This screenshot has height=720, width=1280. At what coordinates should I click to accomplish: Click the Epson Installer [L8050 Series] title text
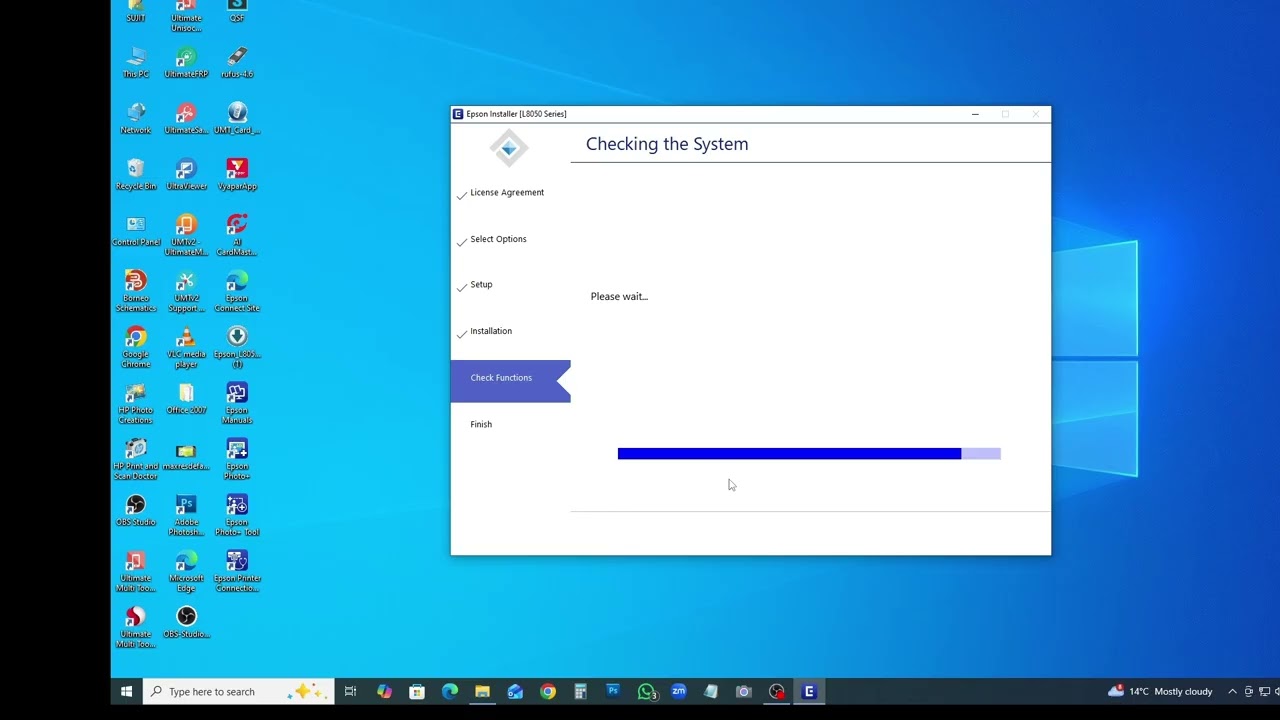(516, 114)
